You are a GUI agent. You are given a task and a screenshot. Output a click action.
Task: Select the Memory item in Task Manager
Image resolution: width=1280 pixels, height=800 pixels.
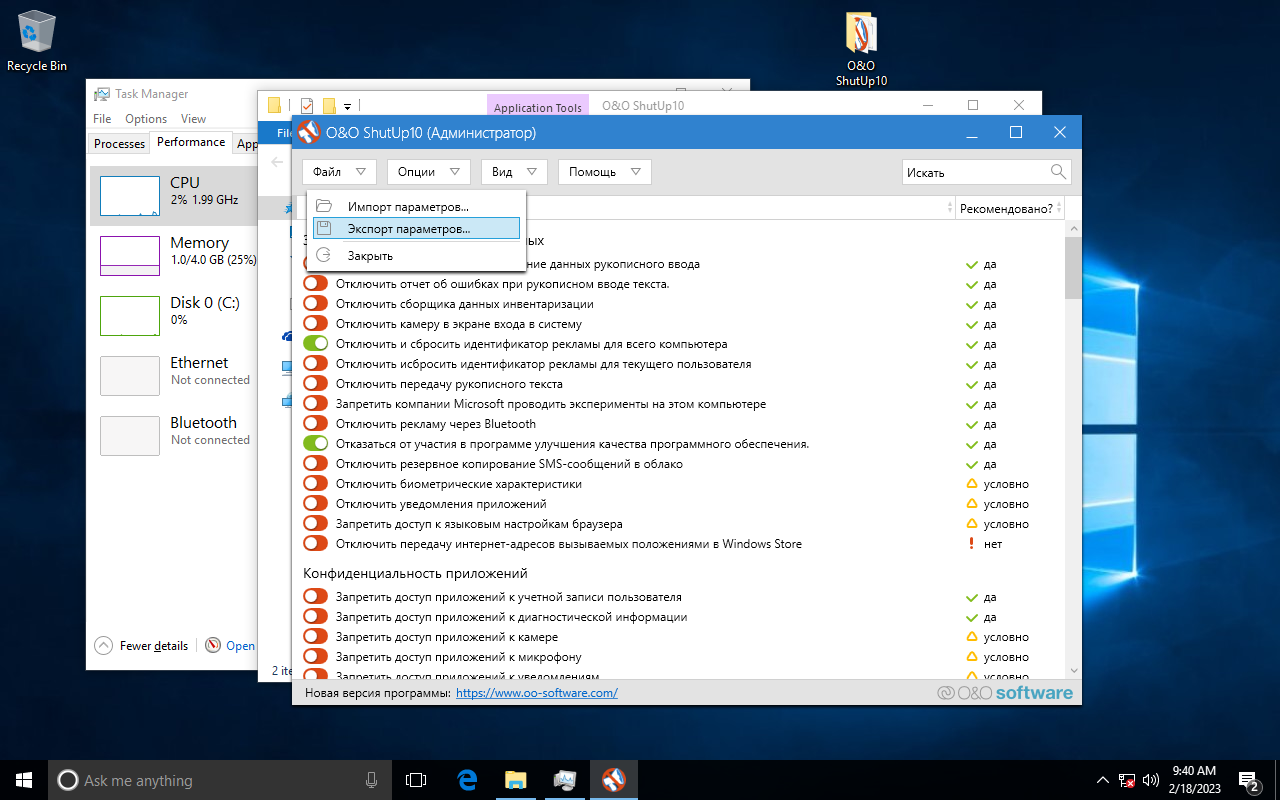[175, 255]
